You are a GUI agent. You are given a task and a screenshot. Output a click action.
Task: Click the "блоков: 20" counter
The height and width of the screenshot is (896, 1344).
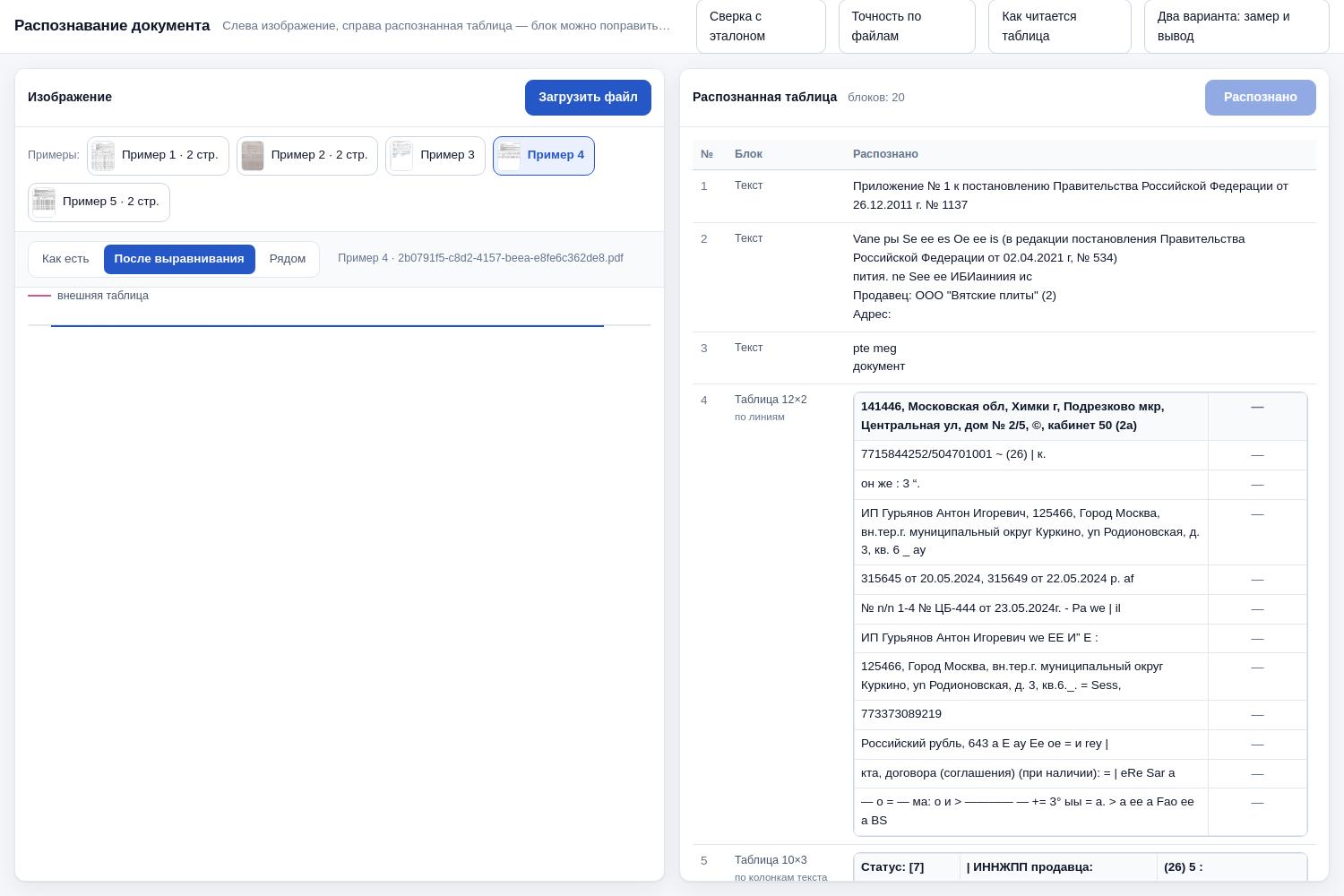tap(876, 98)
